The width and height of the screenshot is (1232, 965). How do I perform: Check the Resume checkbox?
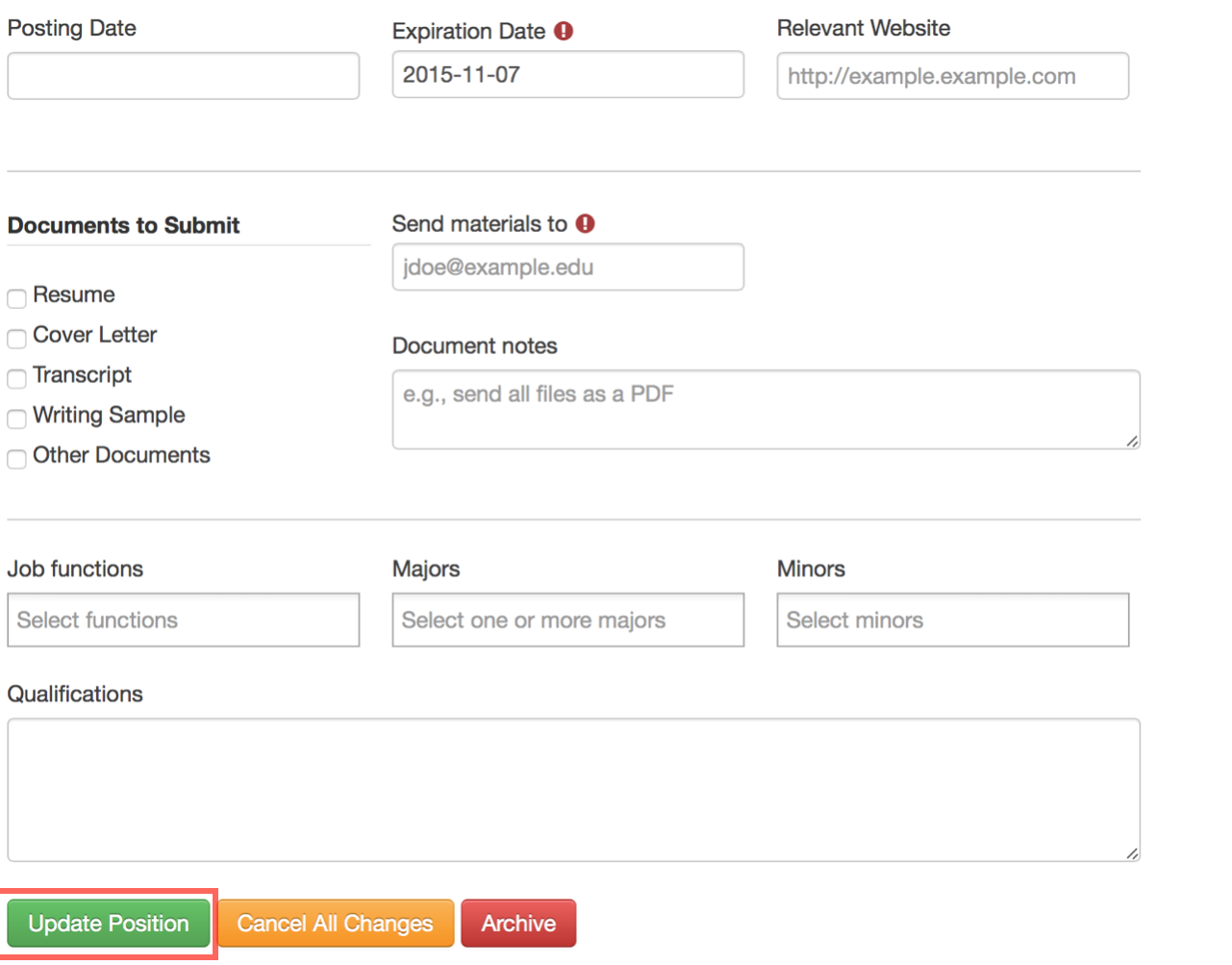point(16,298)
